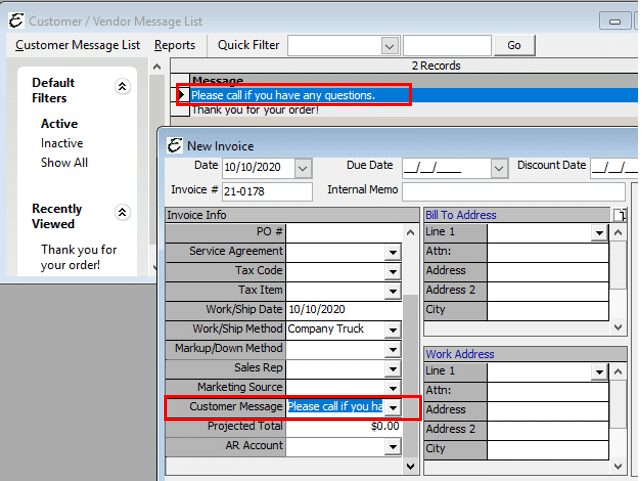Click the Message column header
This screenshot has width=643, height=481.
414,80
